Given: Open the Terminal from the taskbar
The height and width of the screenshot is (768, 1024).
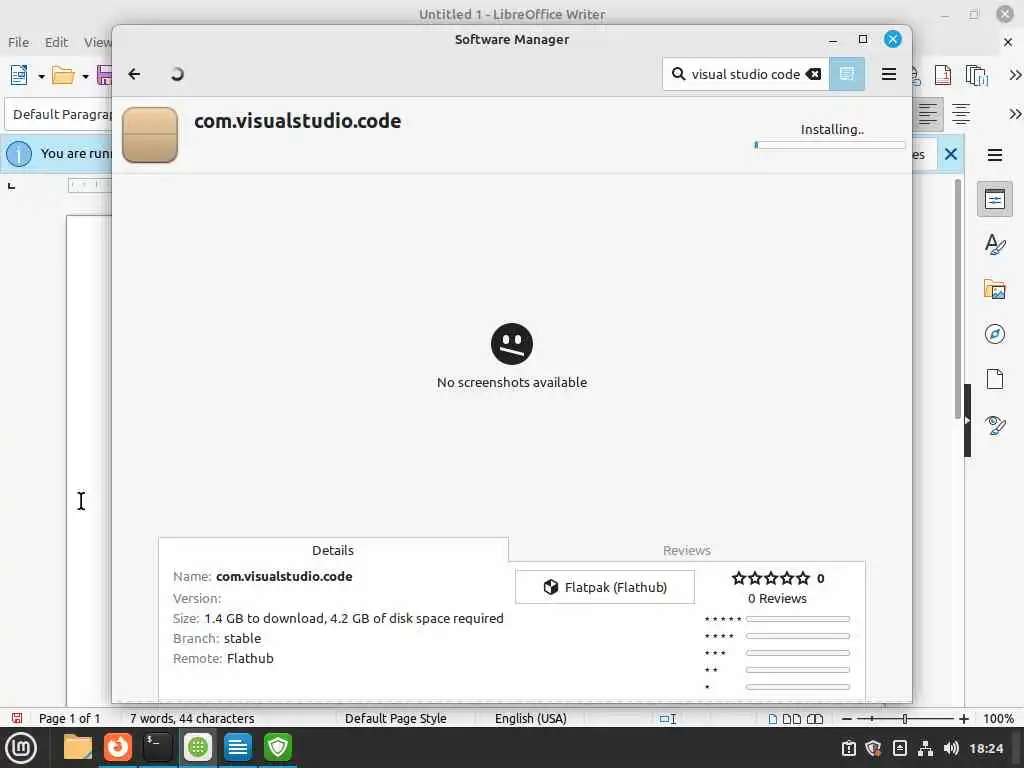Looking at the screenshot, I should pyautogui.click(x=157, y=747).
